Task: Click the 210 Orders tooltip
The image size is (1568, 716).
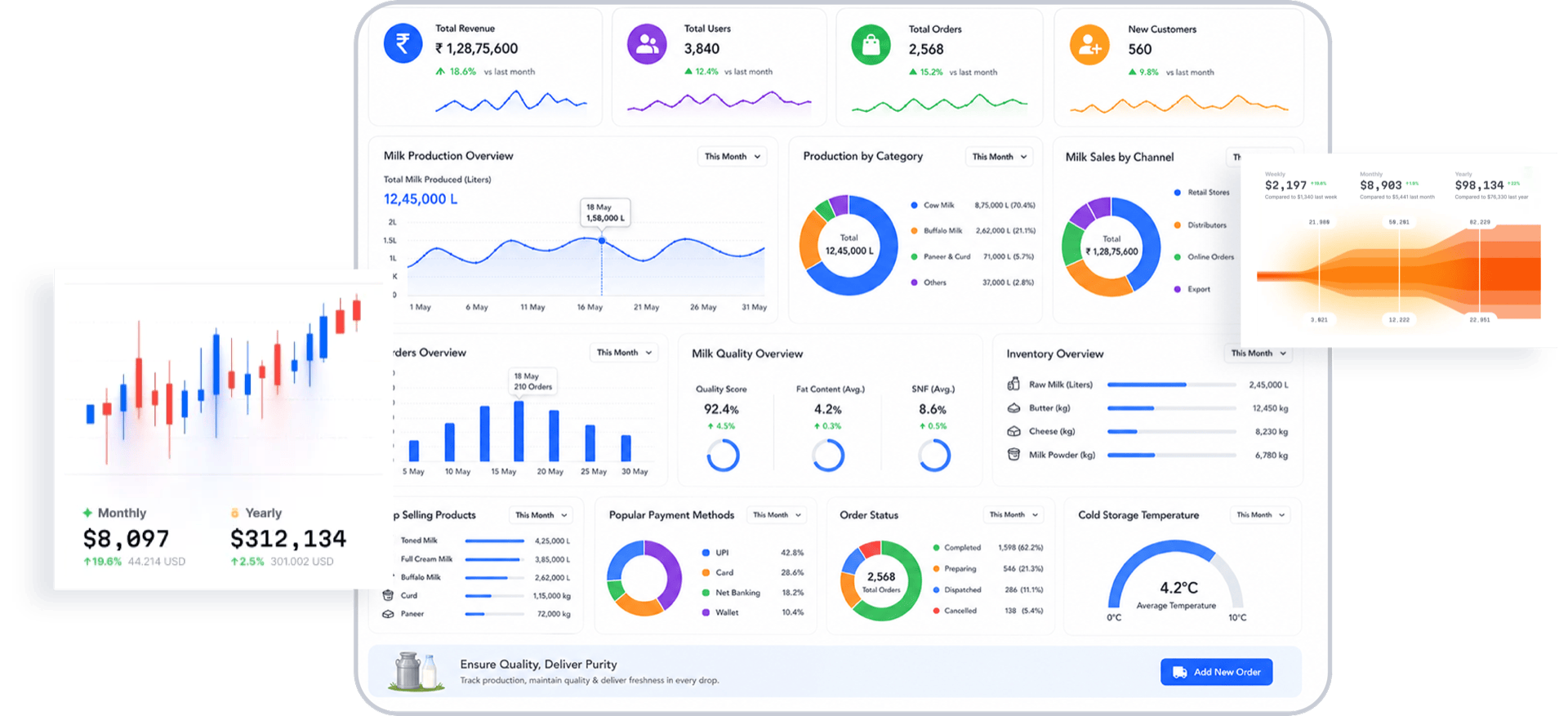Action: click(x=532, y=382)
